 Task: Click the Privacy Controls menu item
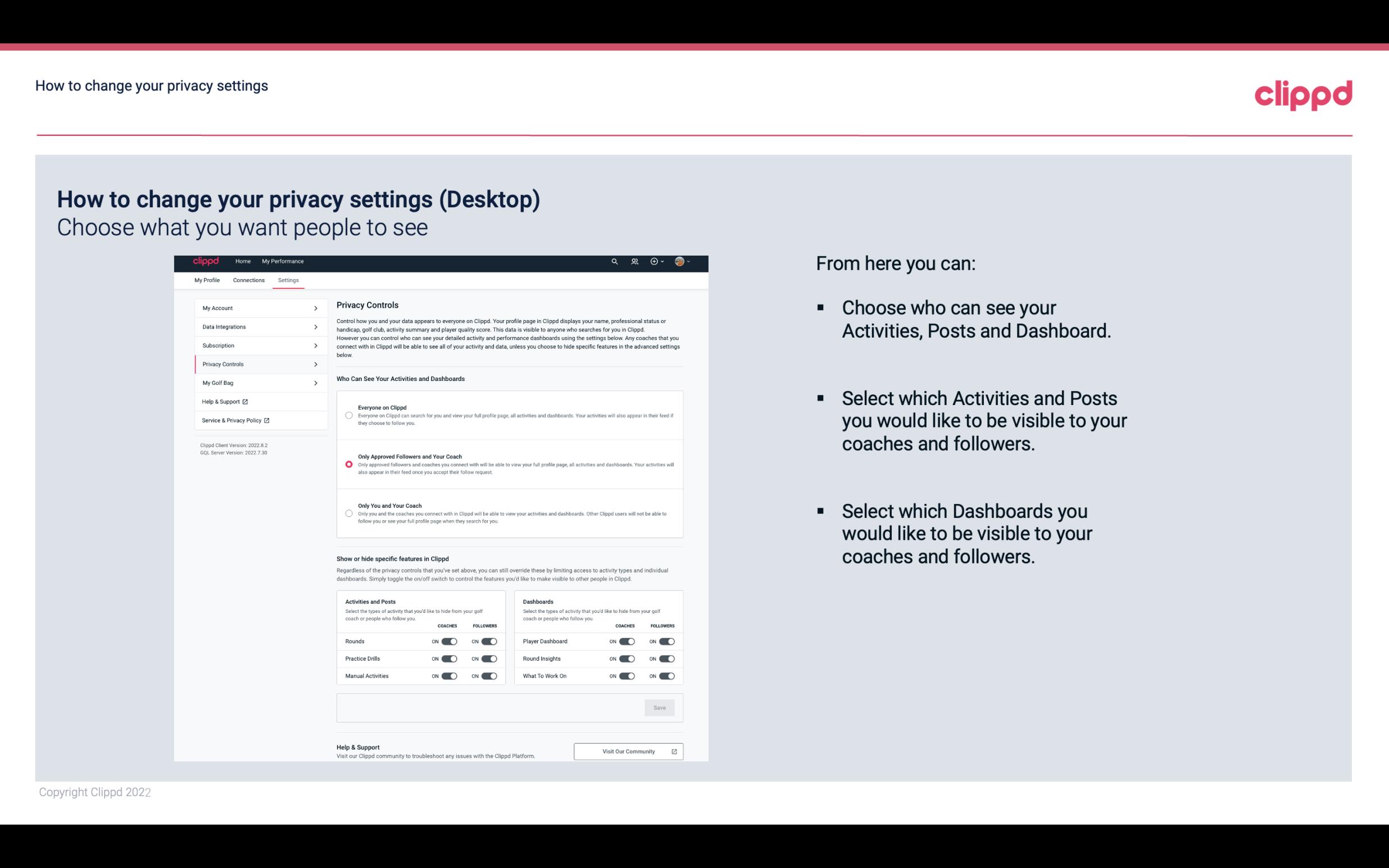[256, 364]
